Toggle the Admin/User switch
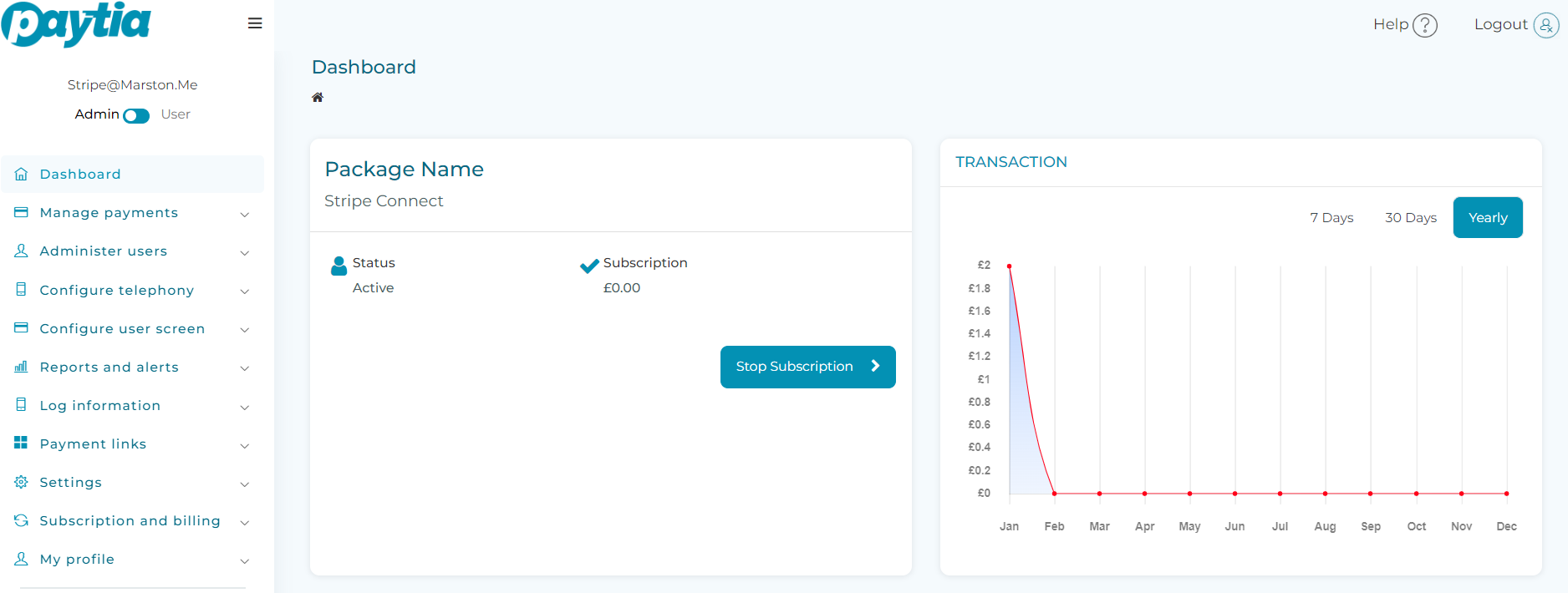The height and width of the screenshot is (593, 1568). pyautogui.click(x=136, y=116)
